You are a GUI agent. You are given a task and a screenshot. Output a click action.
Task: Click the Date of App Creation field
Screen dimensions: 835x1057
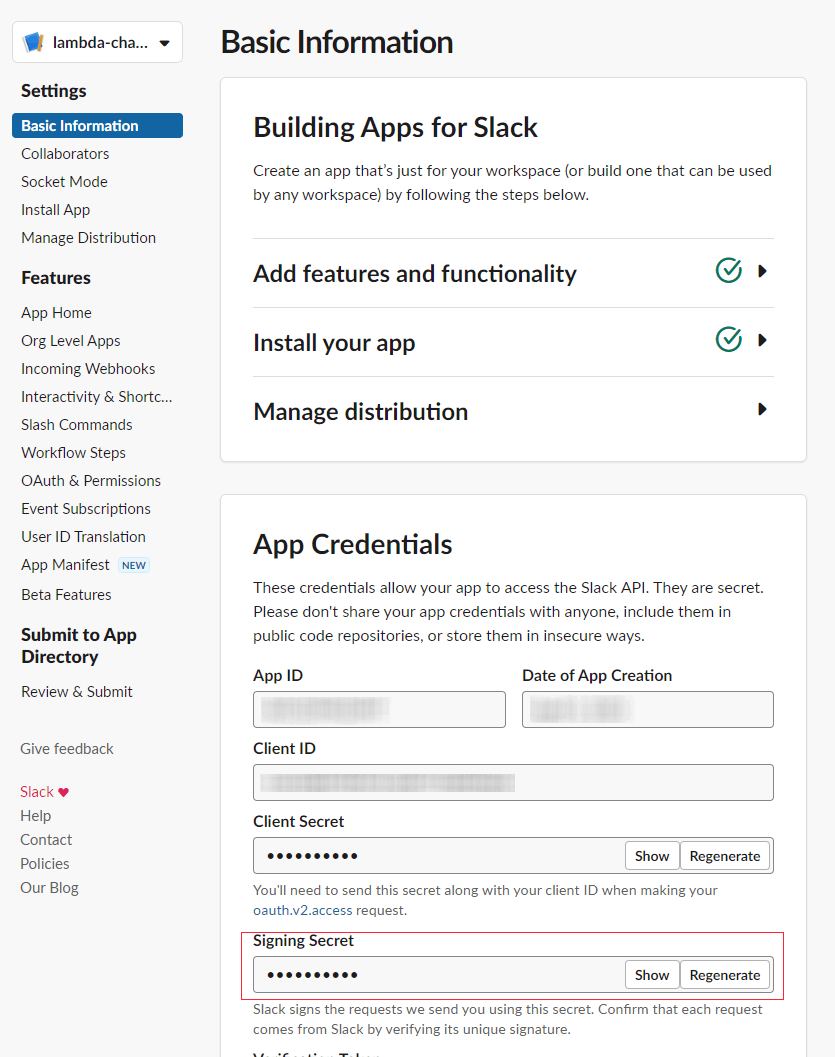[x=648, y=709]
